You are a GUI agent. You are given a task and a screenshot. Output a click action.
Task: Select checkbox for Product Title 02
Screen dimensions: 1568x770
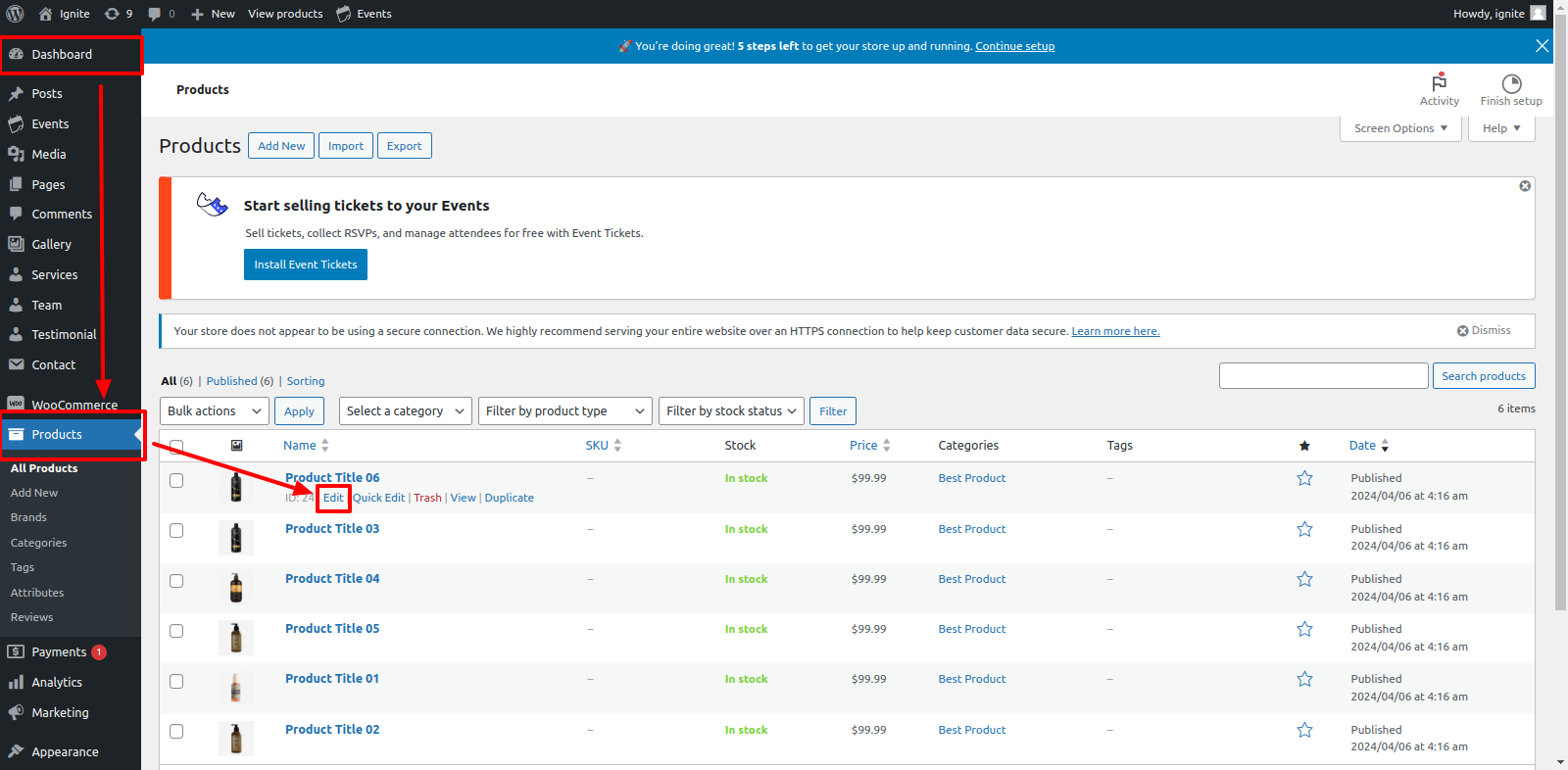[176, 731]
